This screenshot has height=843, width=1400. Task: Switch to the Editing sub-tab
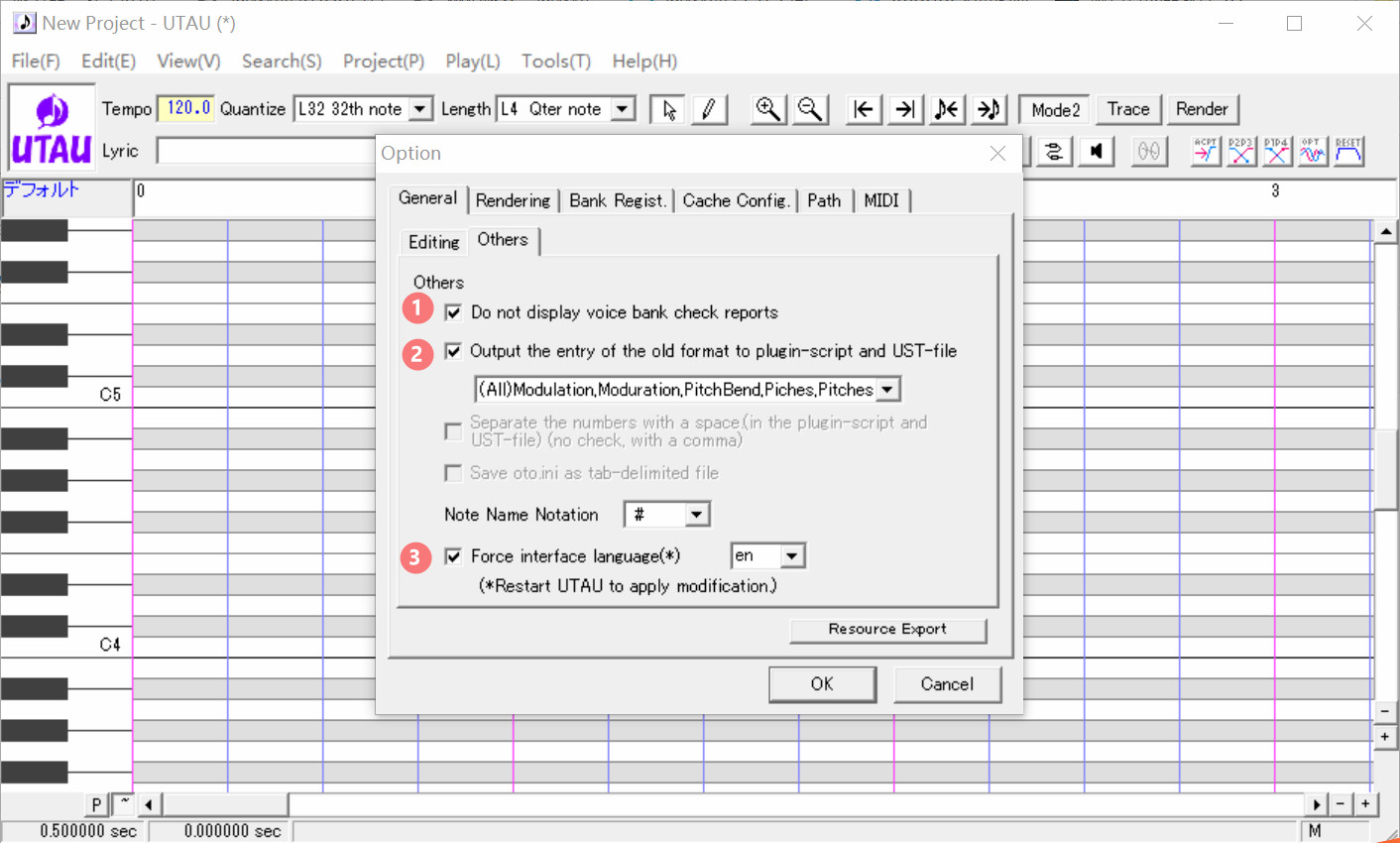click(x=433, y=242)
